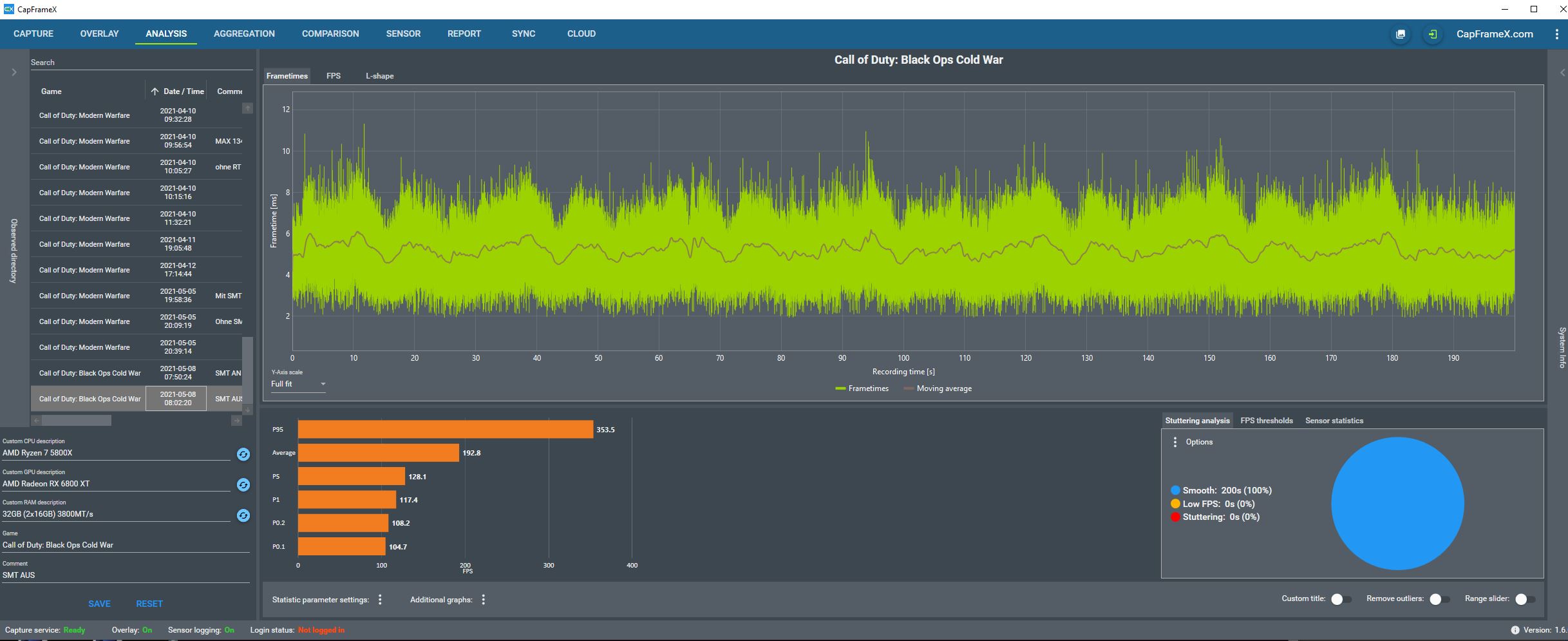Show the FPS graph tab
The height and width of the screenshot is (641, 1568).
pos(334,76)
